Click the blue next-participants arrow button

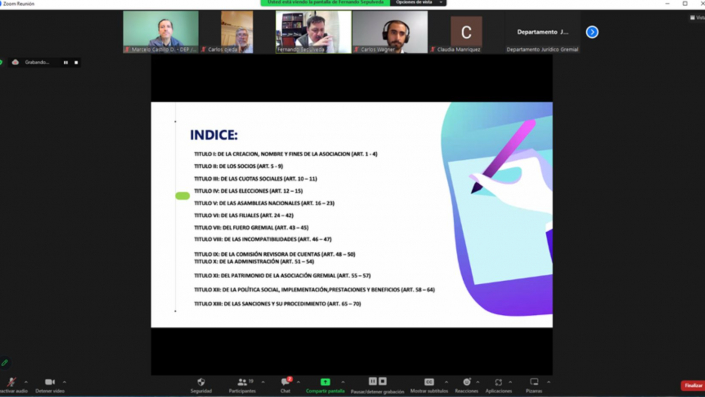click(x=592, y=32)
